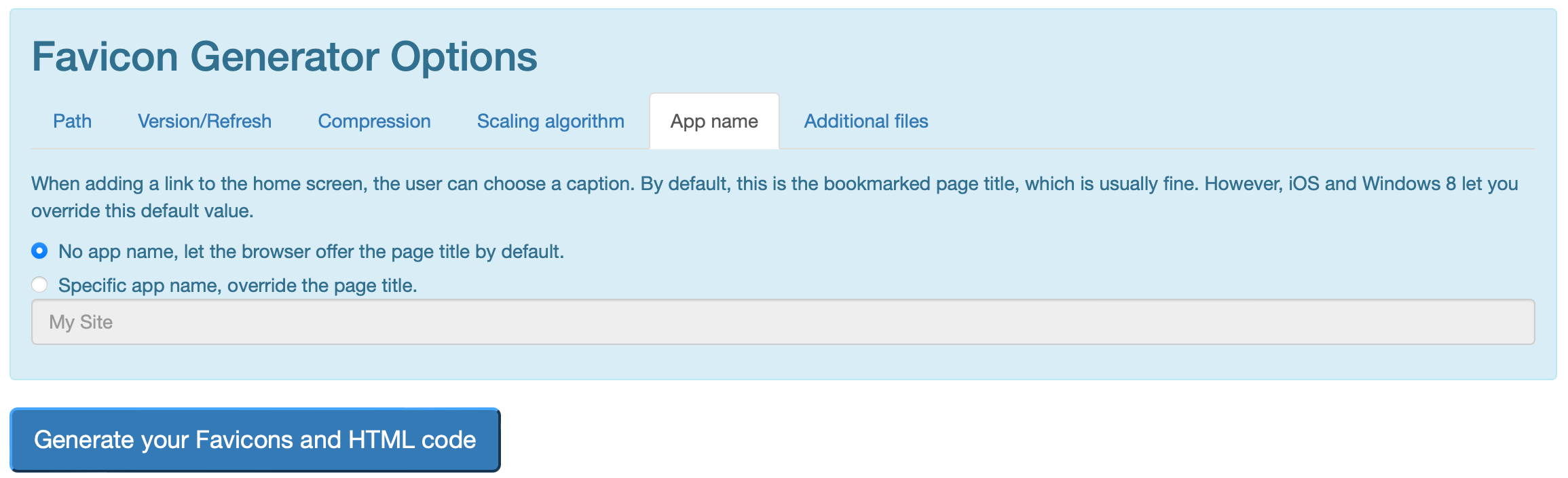Viewport: 1568px width, 478px height.
Task: Click the 'Specific app name, override' label text
Action: [238, 285]
